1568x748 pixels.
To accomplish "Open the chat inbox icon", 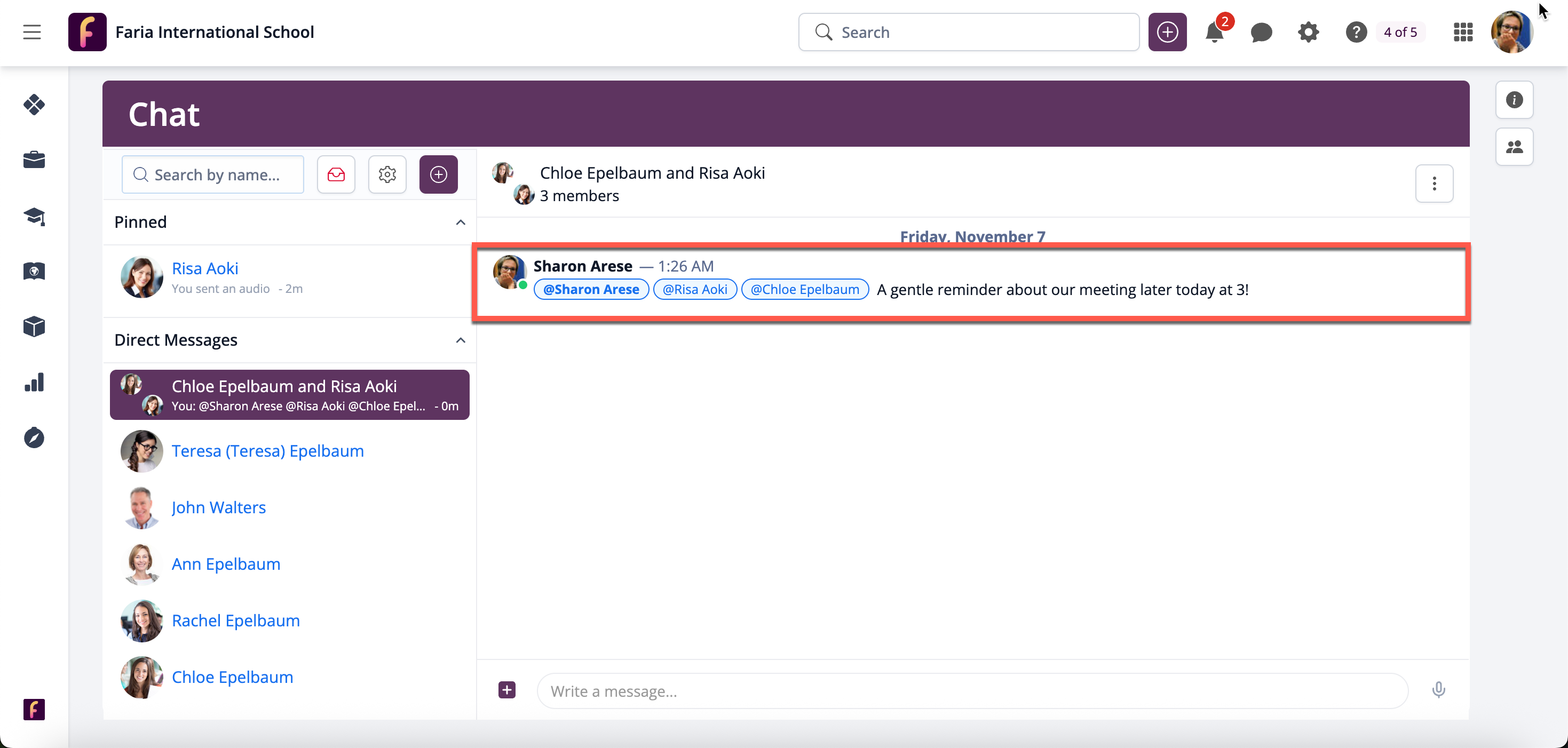I will coord(336,174).
